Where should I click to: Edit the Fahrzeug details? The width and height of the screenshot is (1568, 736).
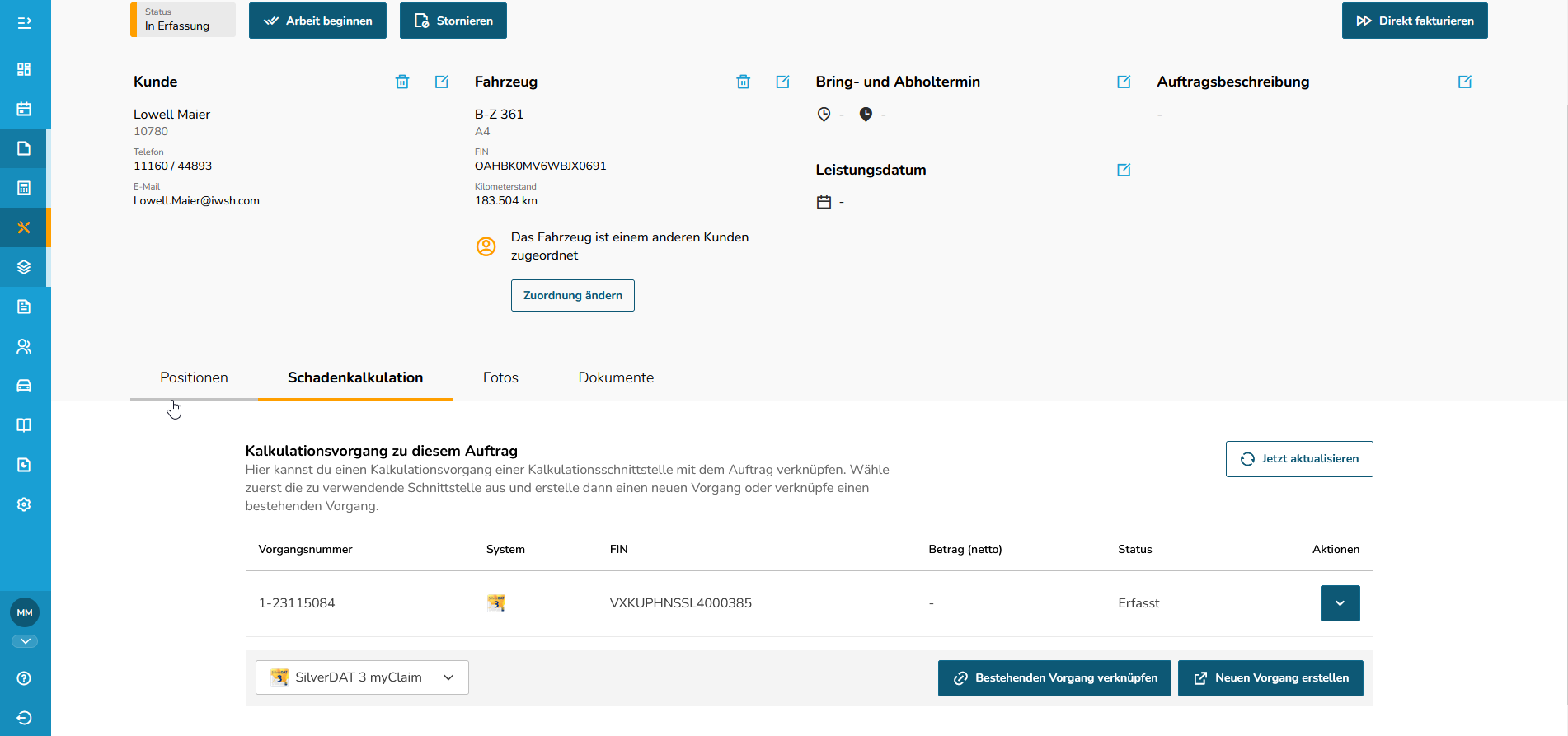point(783,82)
